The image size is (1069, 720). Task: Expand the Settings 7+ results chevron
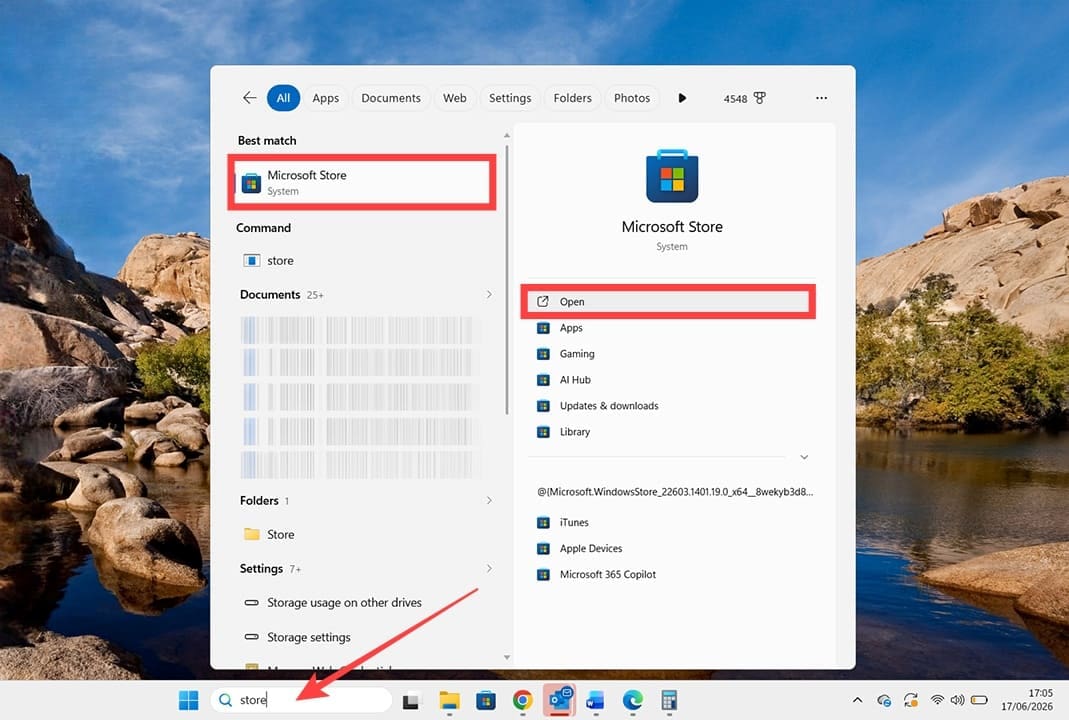489,569
